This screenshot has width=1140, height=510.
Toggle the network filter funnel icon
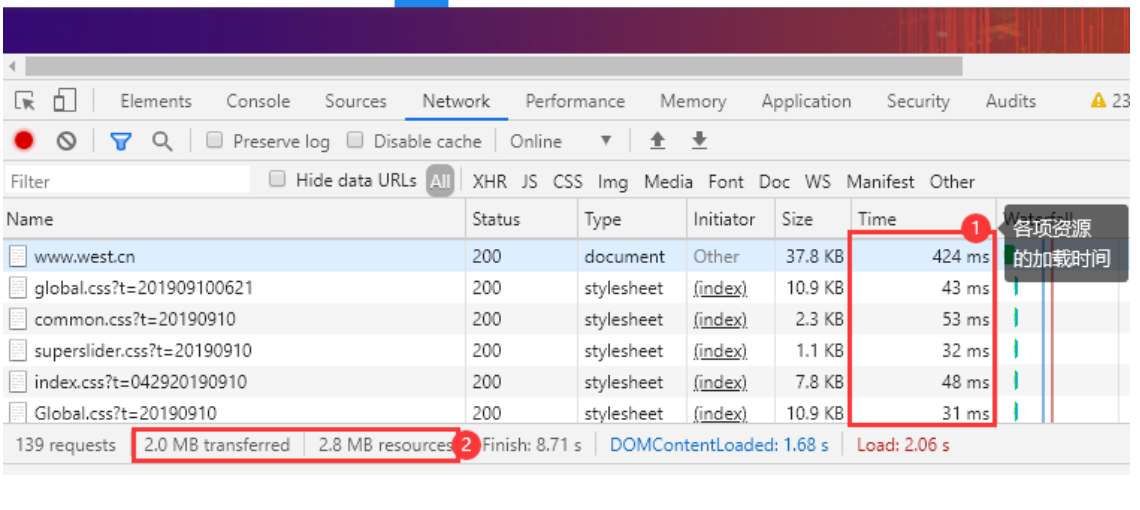point(121,141)
